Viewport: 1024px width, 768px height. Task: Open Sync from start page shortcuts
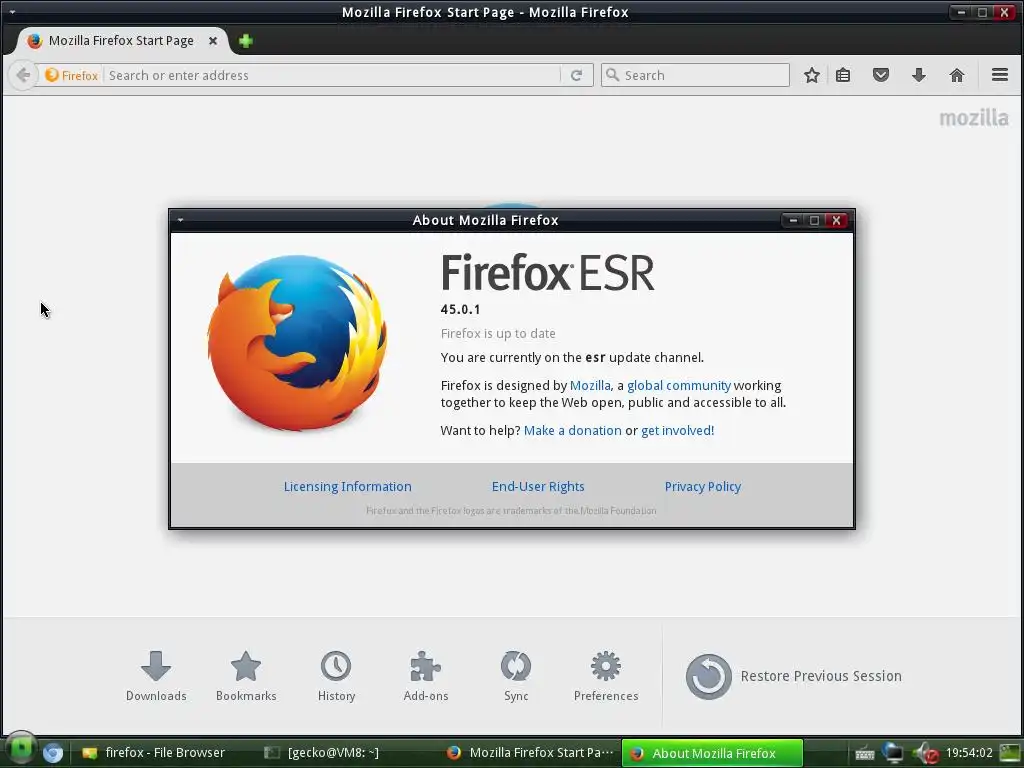(516, 676)
